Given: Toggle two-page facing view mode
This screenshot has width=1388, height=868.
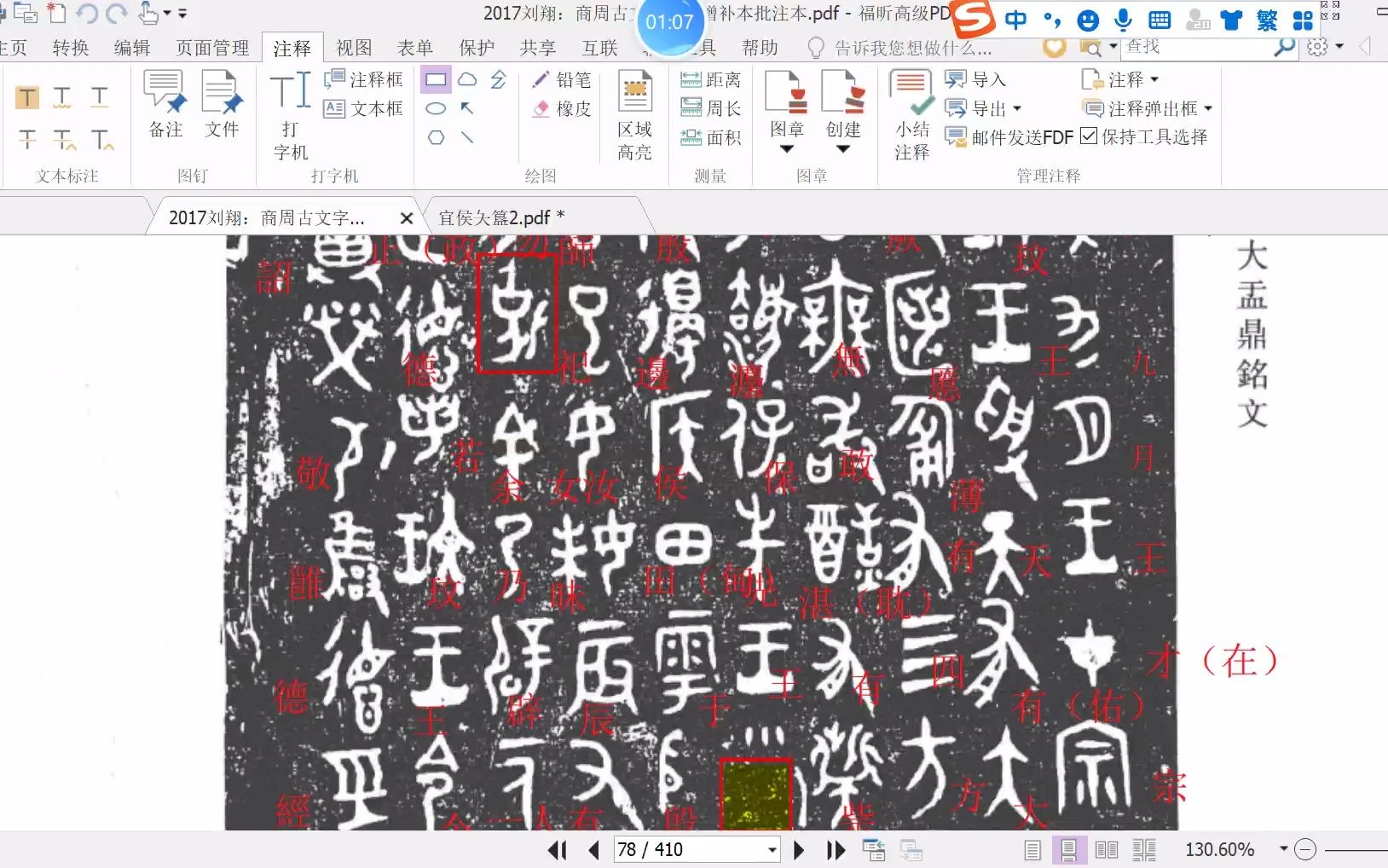Looking at the screenshot, I should (1107, 850).
